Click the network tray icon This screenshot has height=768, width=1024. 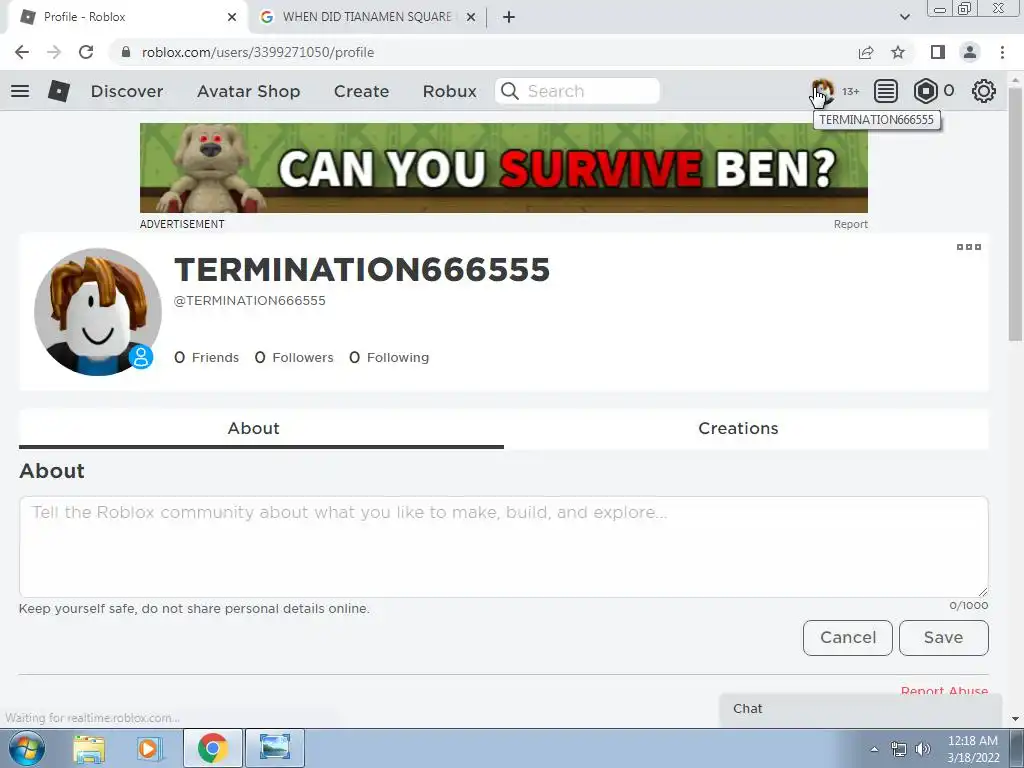coord(899,749)
